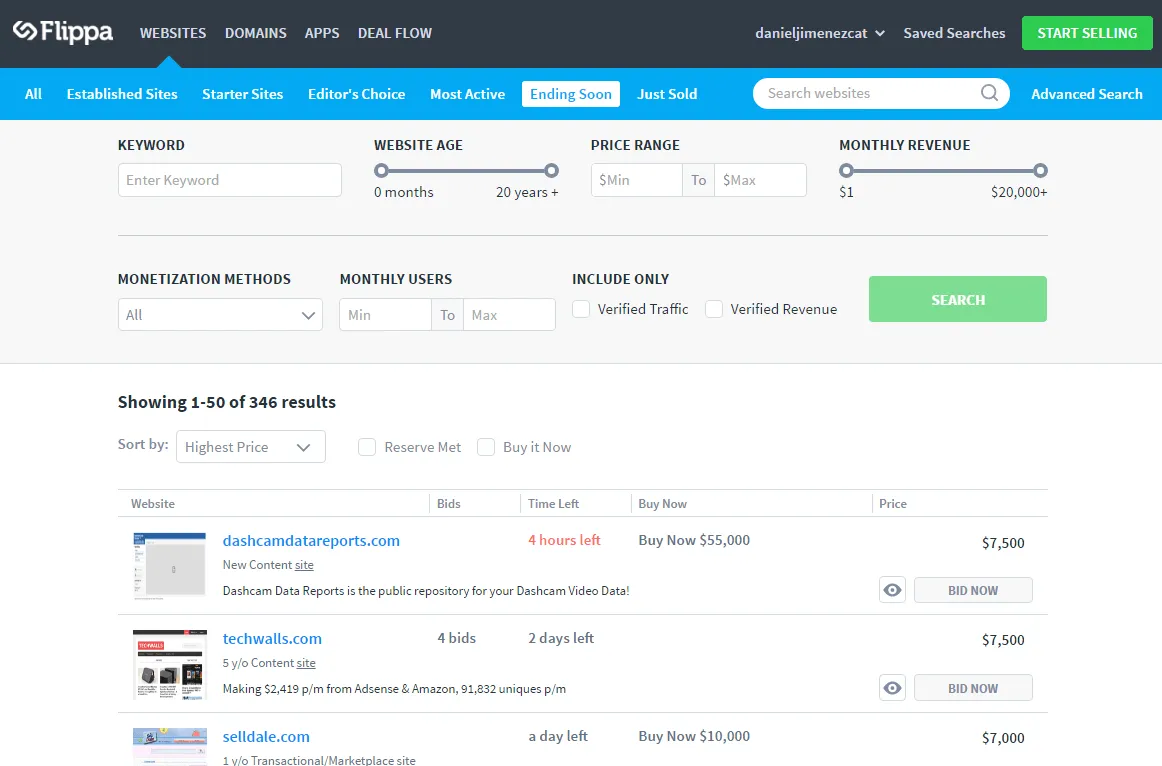Open techwalls.com thumbnail image
1162x766 pixels.
[170, 665]
